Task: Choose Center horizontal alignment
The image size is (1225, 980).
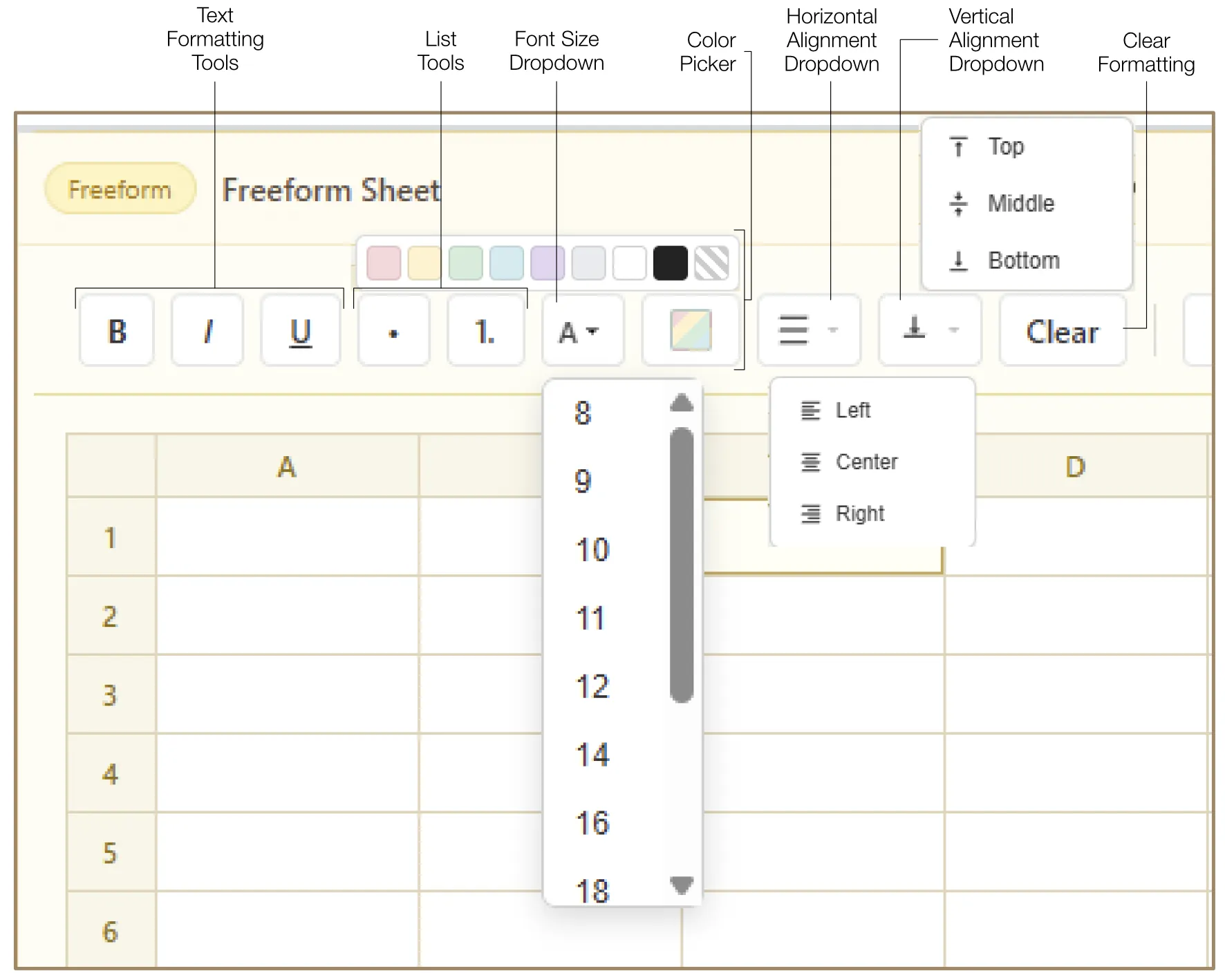Action: [x=872, y=462]
